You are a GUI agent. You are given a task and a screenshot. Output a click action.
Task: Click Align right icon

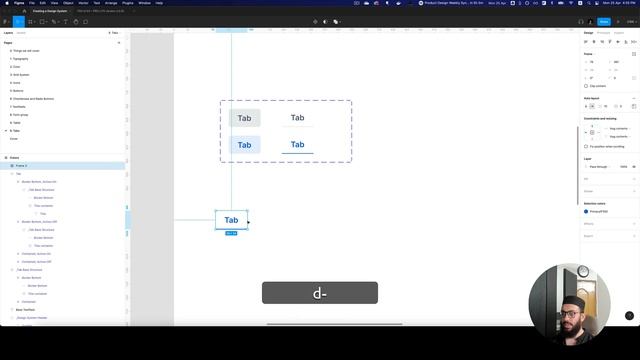pos(602,42)
